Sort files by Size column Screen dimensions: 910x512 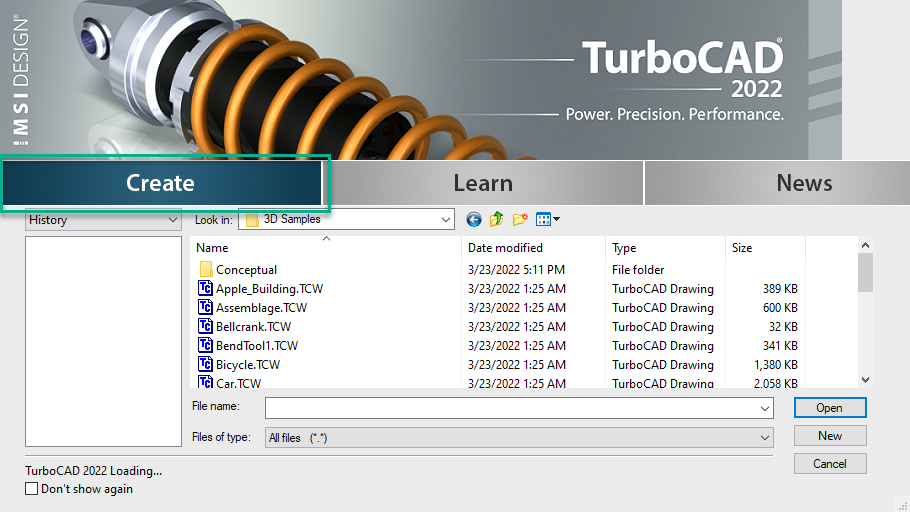pos(765,248)
